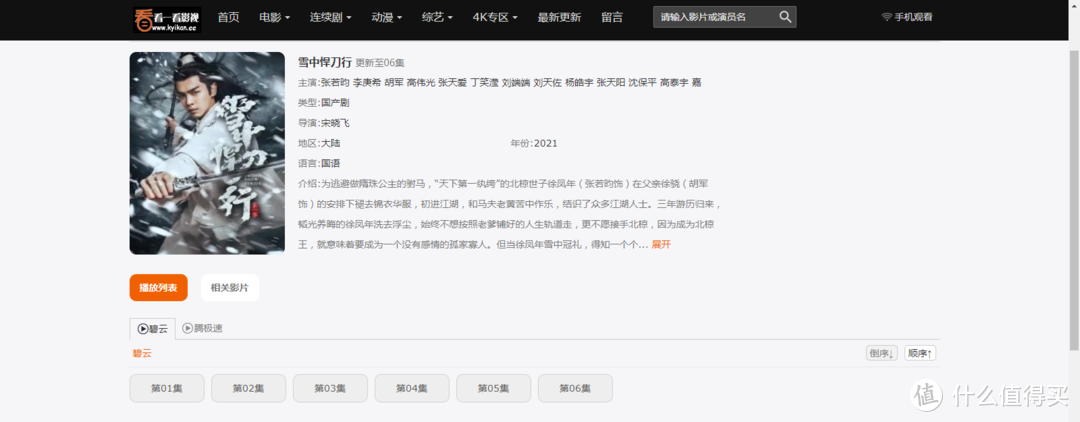Click actor name 高伟光
The image size is (1080, 422).
[x=421, y=83]
